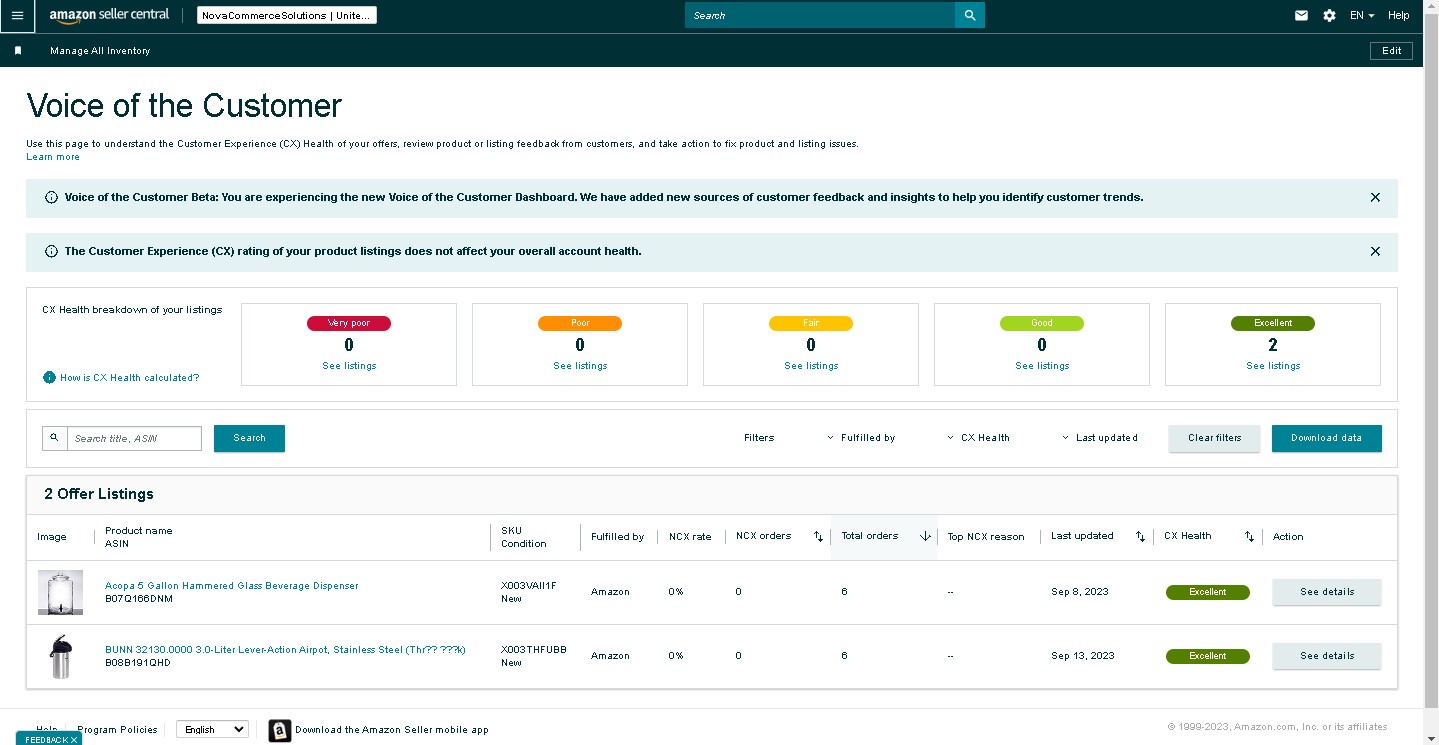Click the FEEDBACK tab label
Viewport: 1439px width, 745px height.
[x=45, y=740]
